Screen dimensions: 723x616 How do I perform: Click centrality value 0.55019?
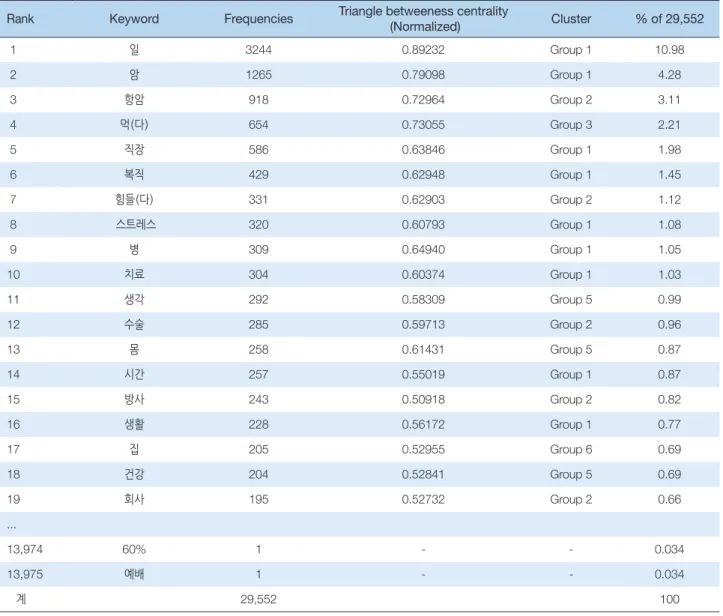point(423,374)
